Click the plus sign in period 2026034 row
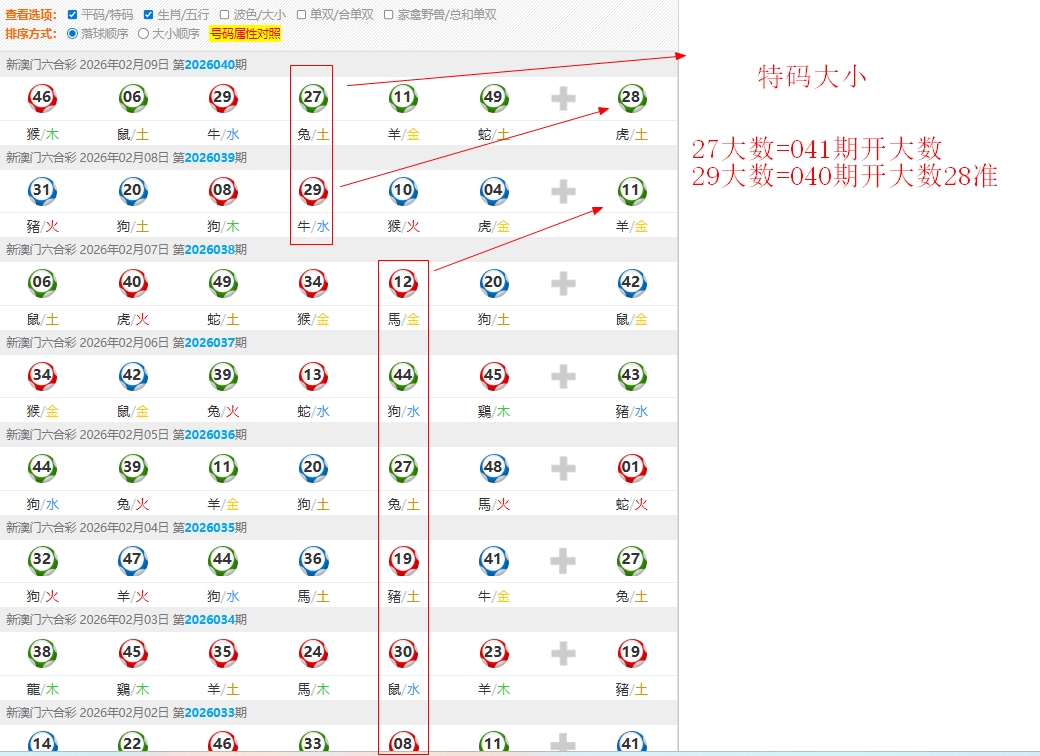This screenshot has height=756, width=1040. point(563,654)
